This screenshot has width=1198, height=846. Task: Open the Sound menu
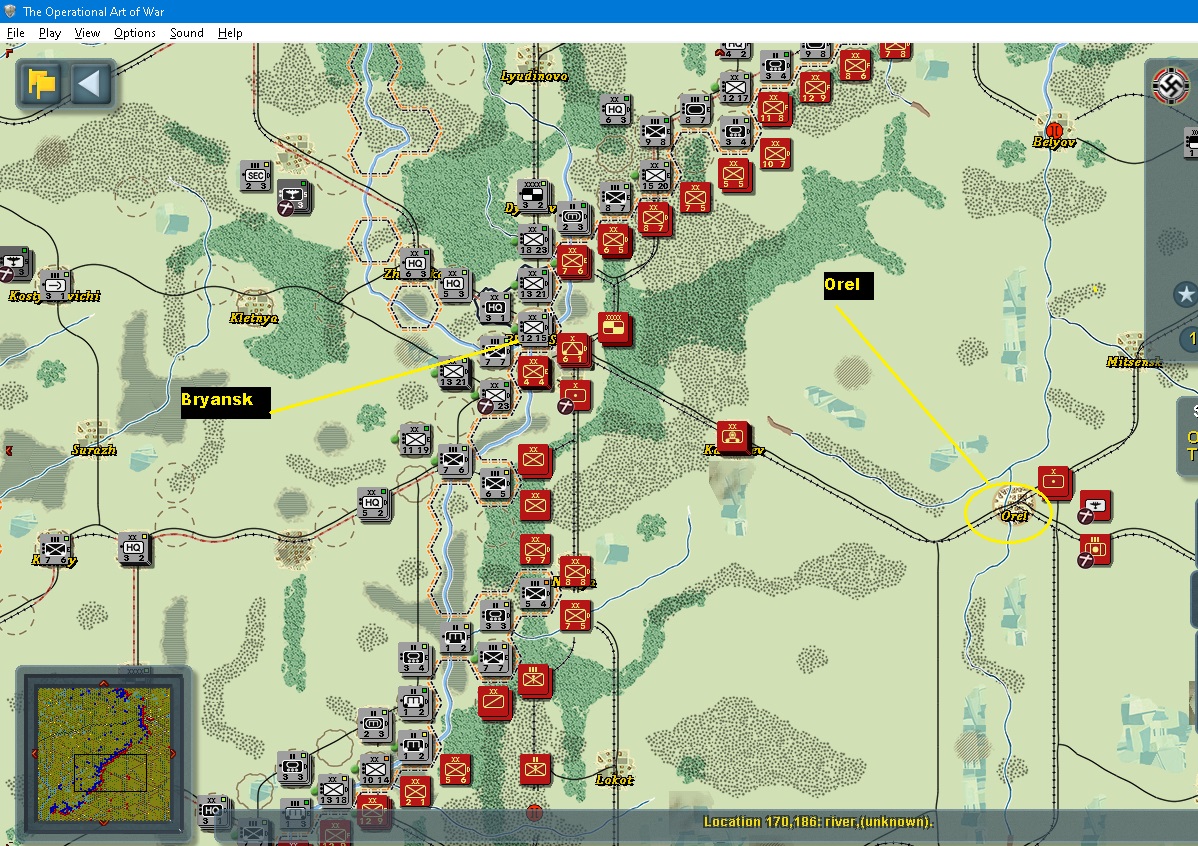[x=186, y=33]
